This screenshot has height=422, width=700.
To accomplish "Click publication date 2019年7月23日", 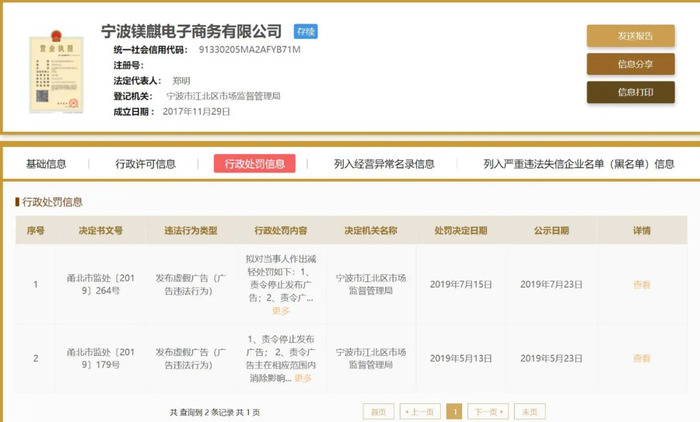I will click(x=551, y=284).
